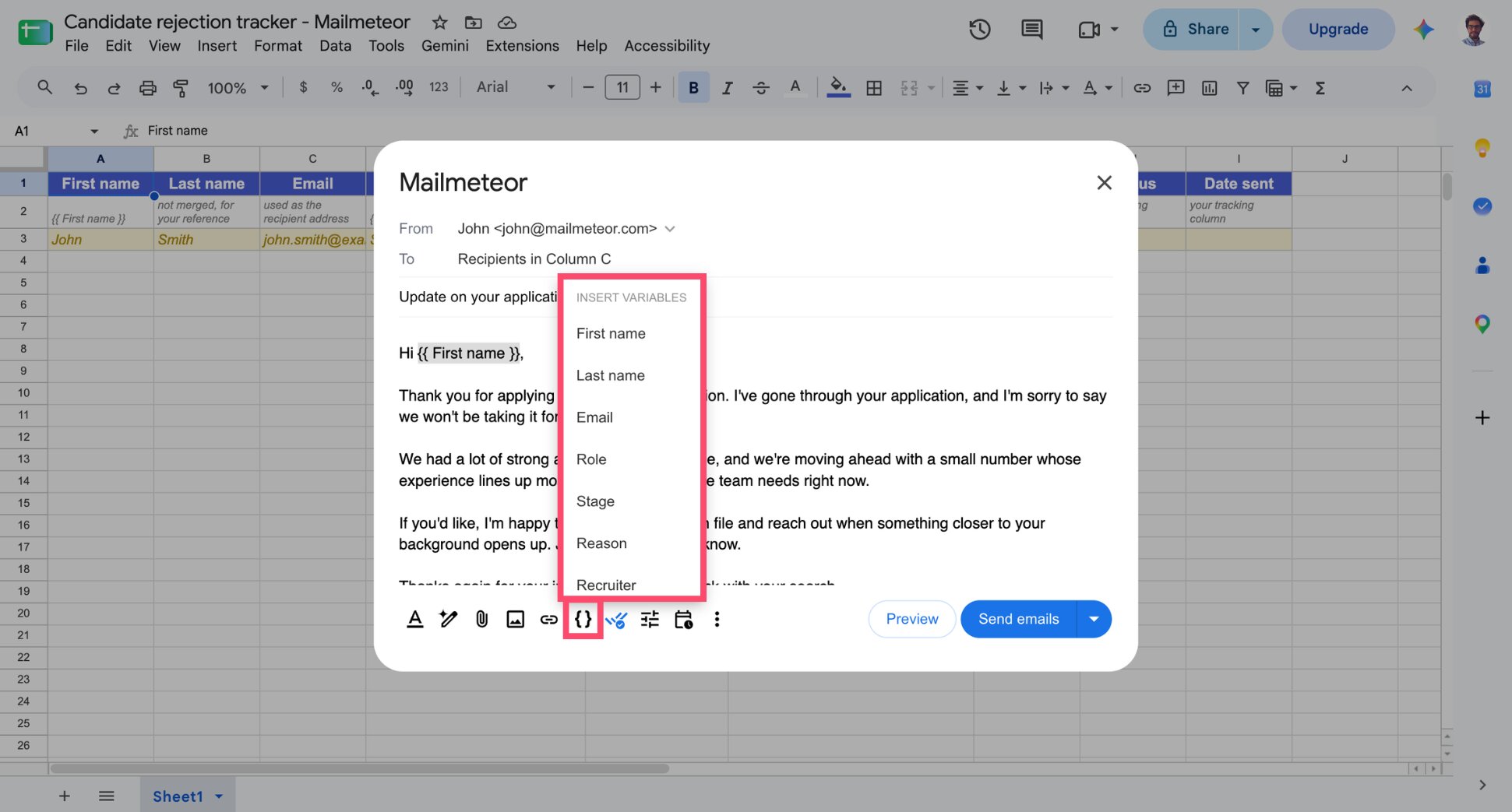Insert an image in the email
This screenshot has height=812, width=1512.
tap(516, 619)
